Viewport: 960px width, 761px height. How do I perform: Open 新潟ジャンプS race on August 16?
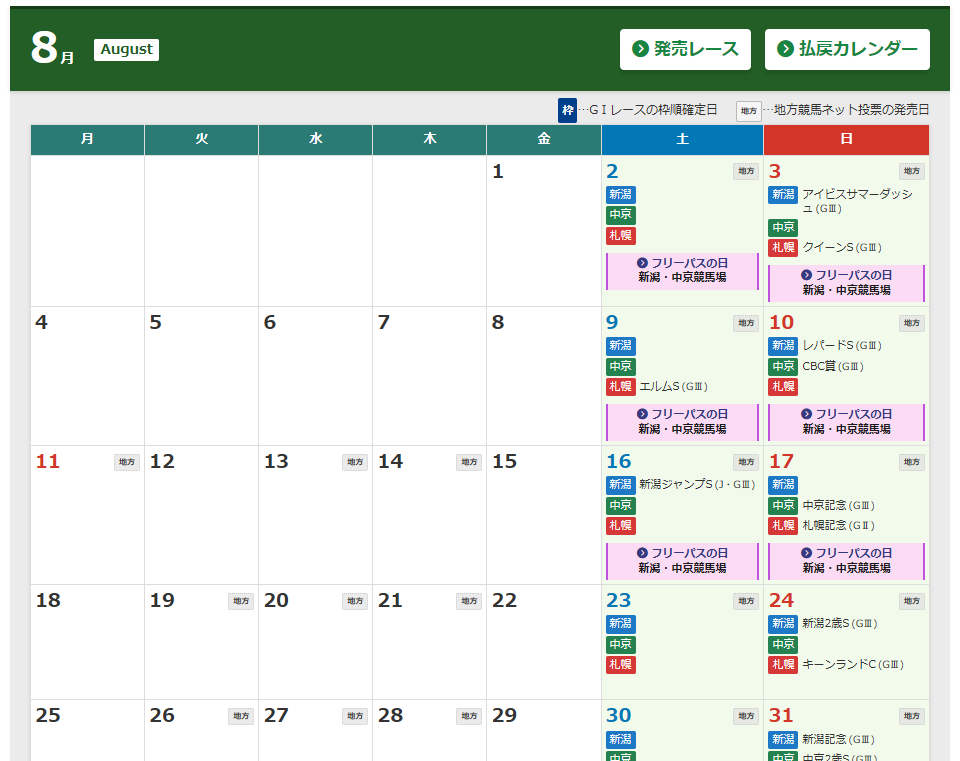click(696, 485)
